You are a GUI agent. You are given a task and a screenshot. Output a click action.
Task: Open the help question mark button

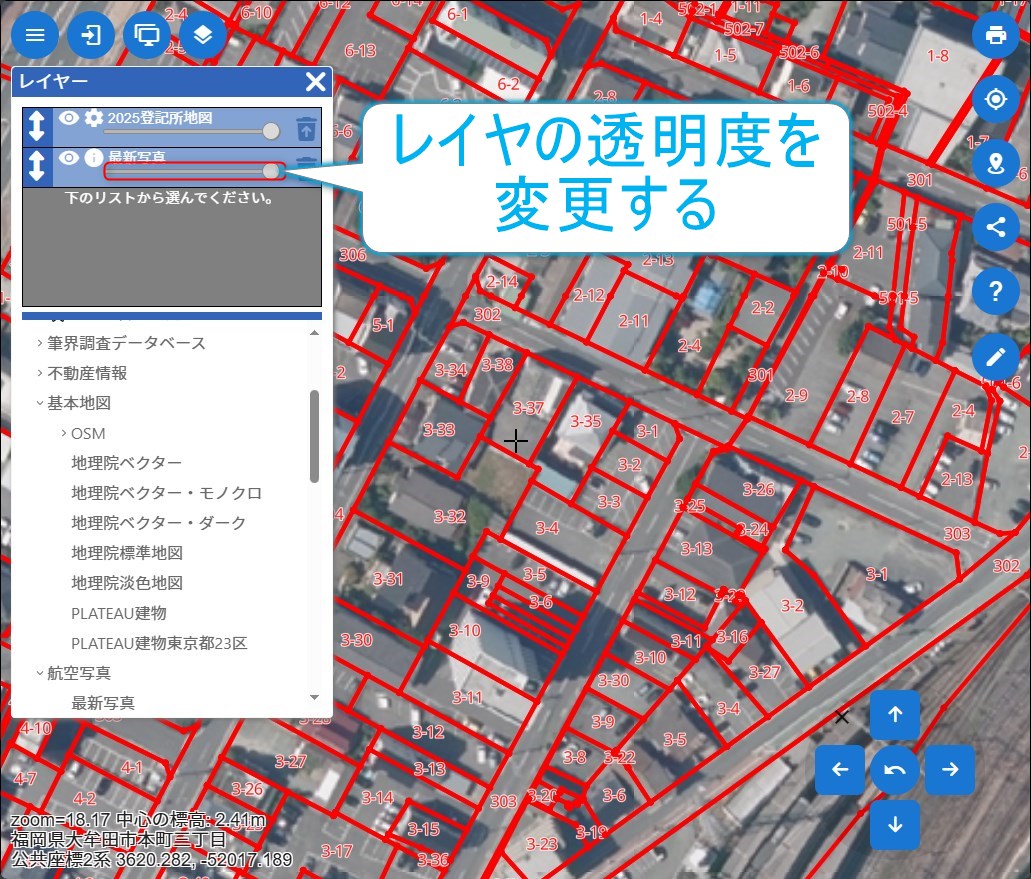[995, 292]
